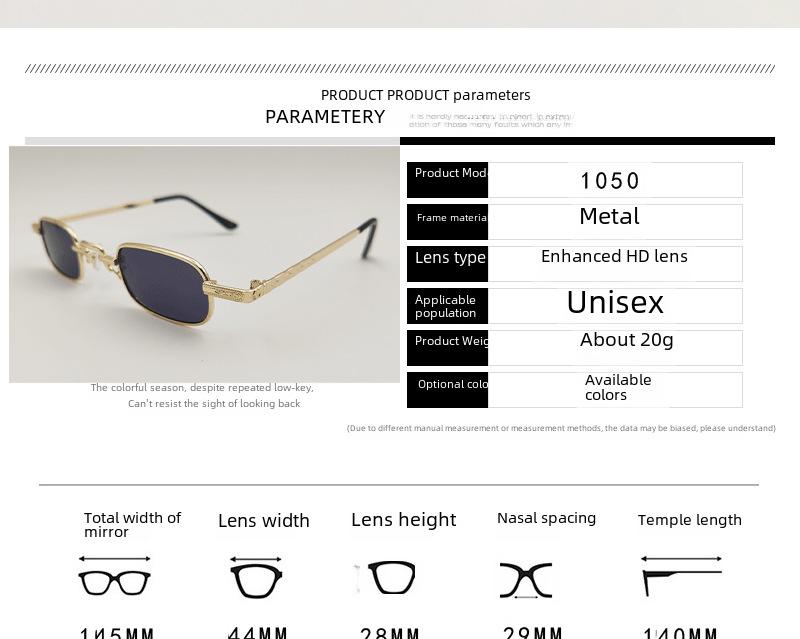Click the gold sunglasses product photo
This screenshot has height=639, width=800.
204,264
